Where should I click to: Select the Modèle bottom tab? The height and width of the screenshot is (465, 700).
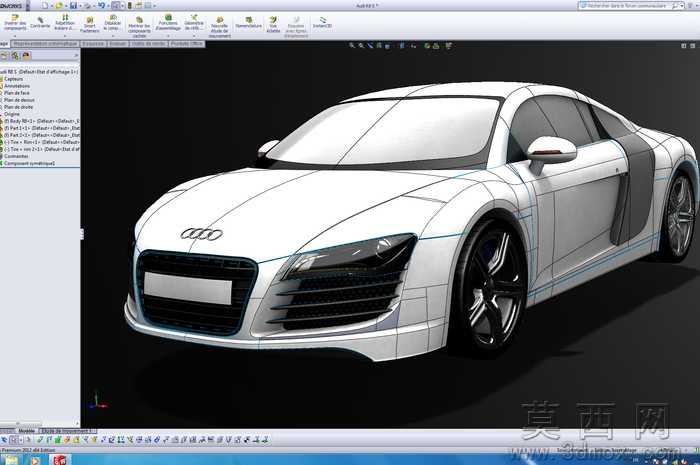click(26, 431)
